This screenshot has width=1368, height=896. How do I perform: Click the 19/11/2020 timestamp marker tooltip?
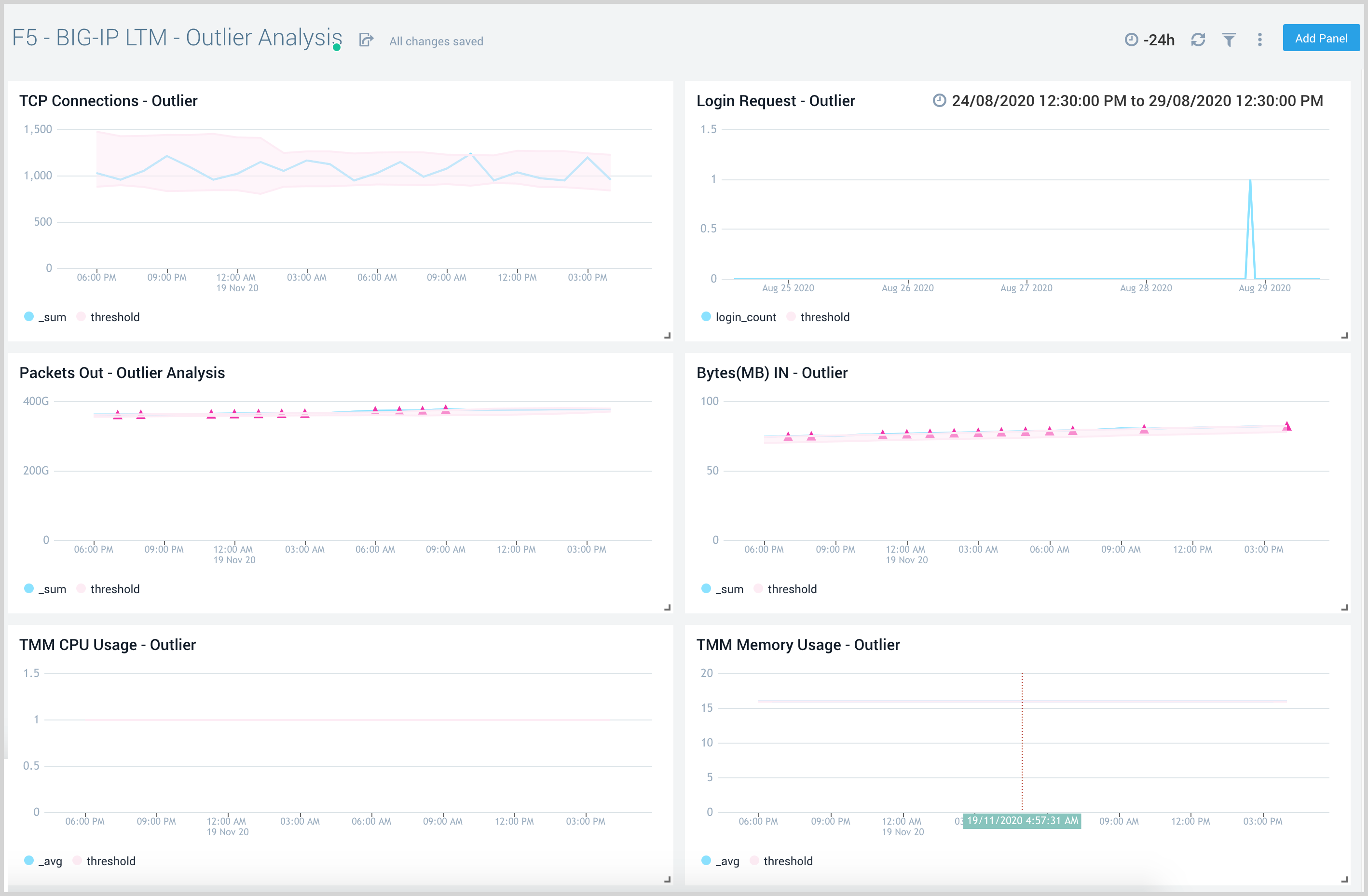tap(1020, 821)
